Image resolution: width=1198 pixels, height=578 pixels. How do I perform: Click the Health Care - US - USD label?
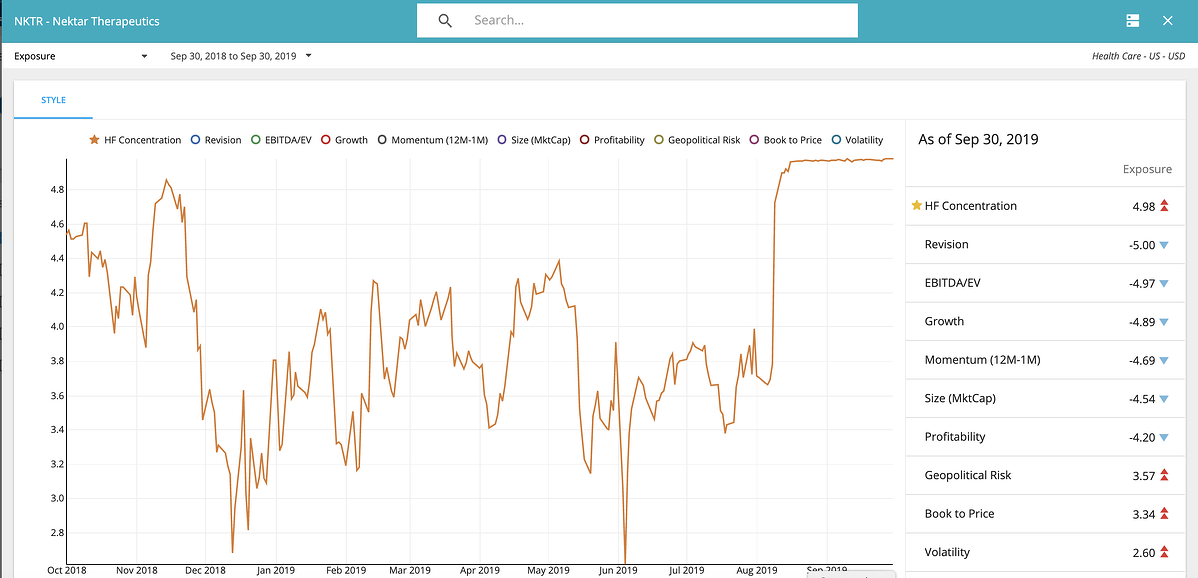coord(1139,56)
